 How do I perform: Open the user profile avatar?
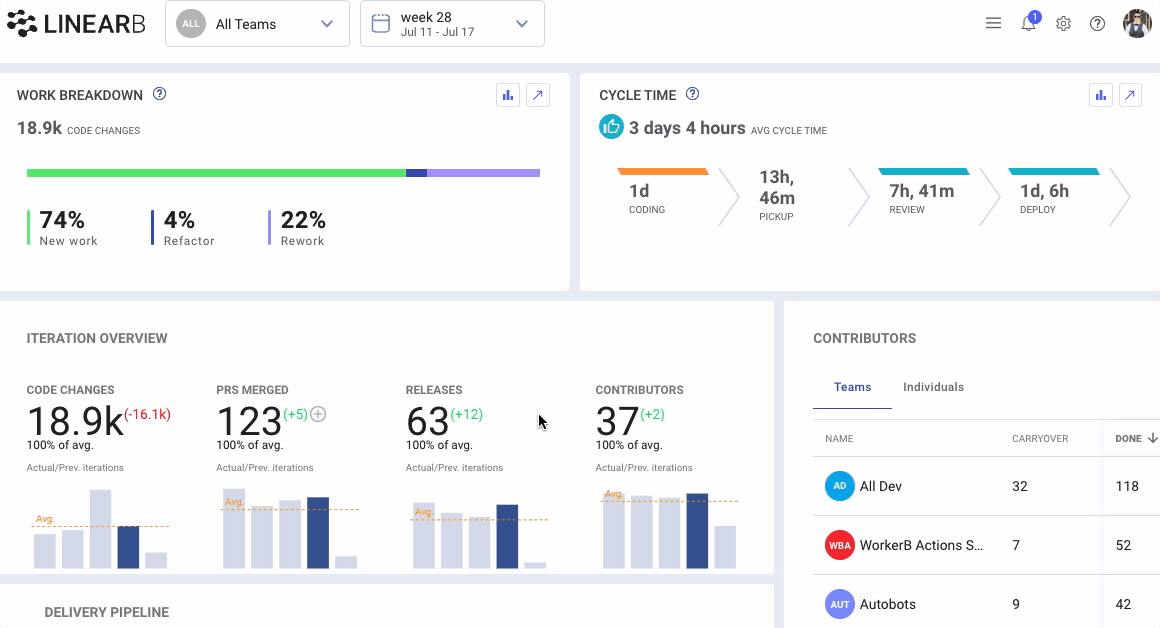(x=1137, y=24)
